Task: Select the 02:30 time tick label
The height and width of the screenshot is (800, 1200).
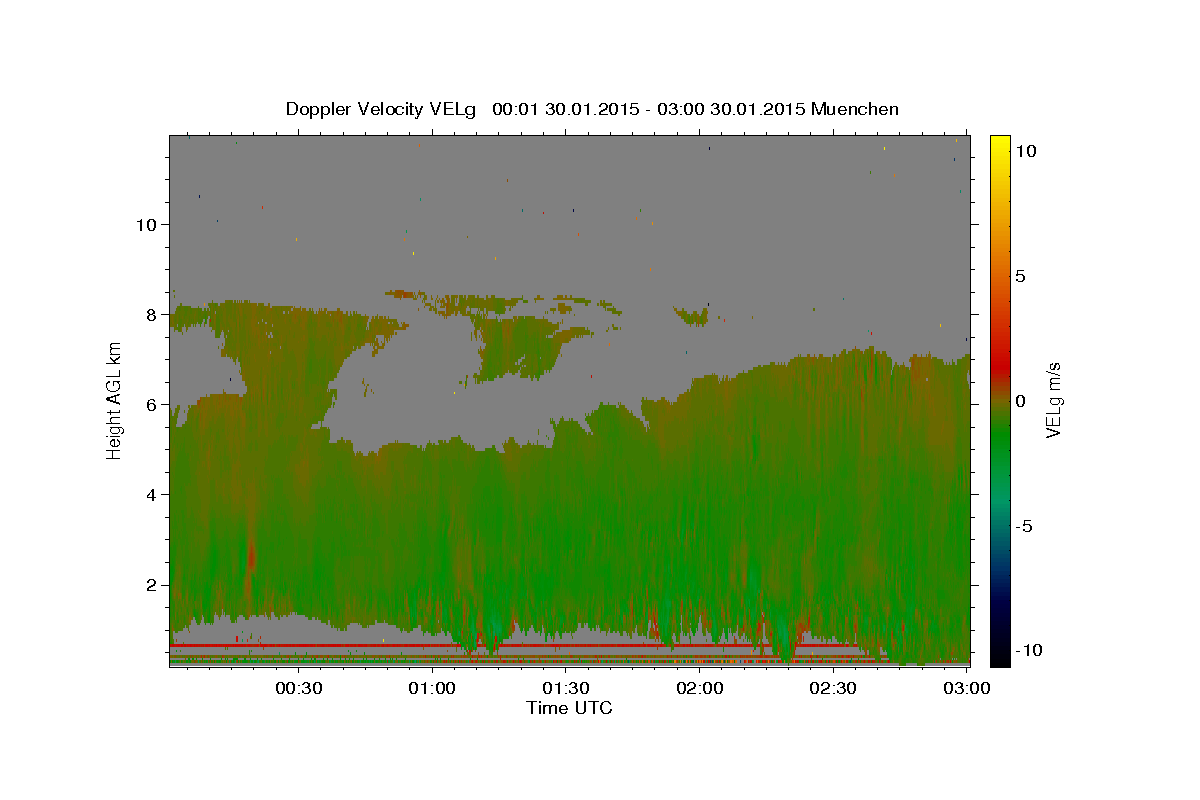Action: click(x=833, y=688)
